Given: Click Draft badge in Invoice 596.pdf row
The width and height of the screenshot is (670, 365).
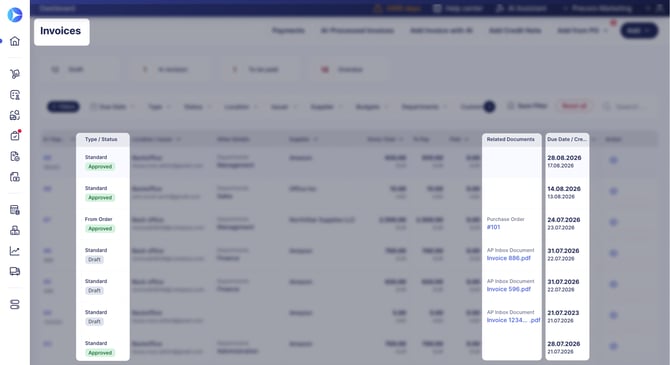Looking at the screenshot, I should [x=94, y=291].
